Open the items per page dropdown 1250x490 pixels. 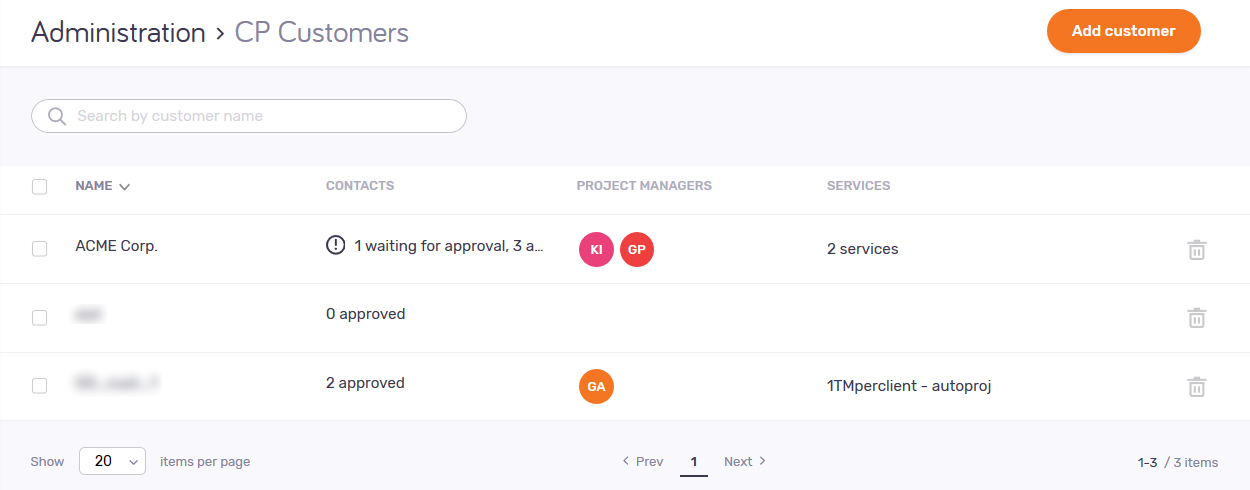[112, 461]
